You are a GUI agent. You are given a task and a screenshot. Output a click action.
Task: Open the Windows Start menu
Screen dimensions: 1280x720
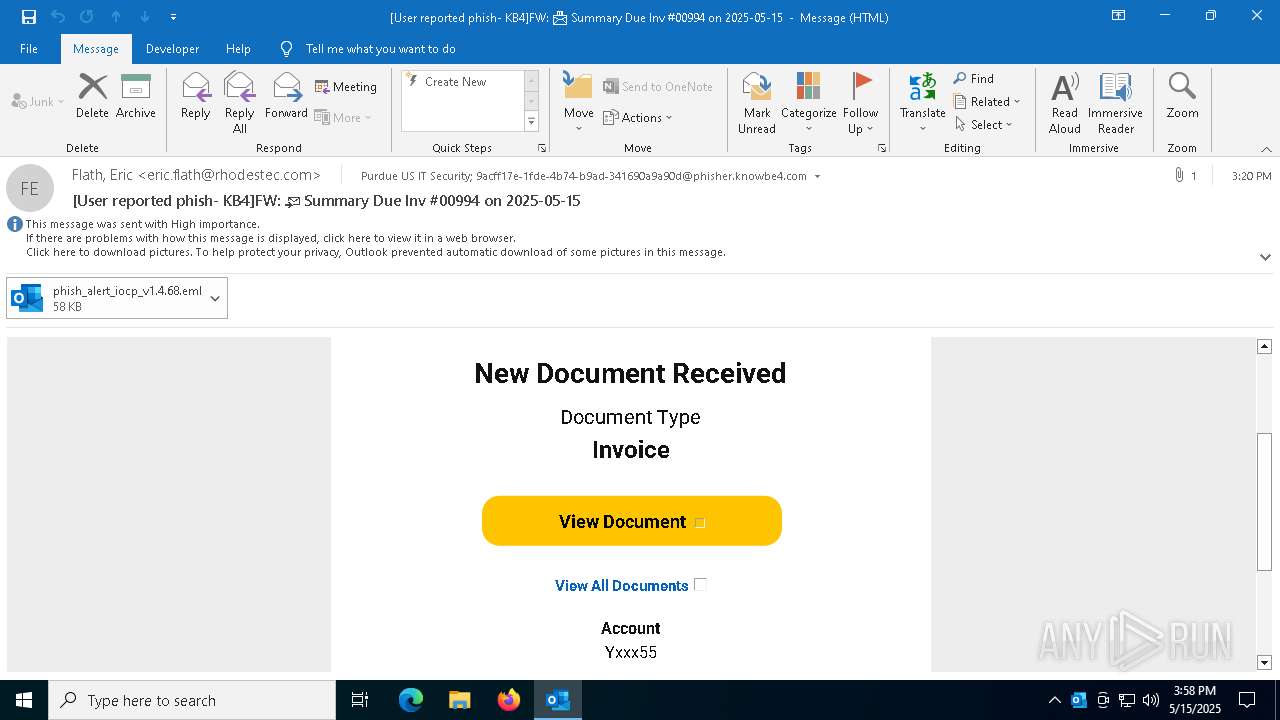[x=24, y=700]
